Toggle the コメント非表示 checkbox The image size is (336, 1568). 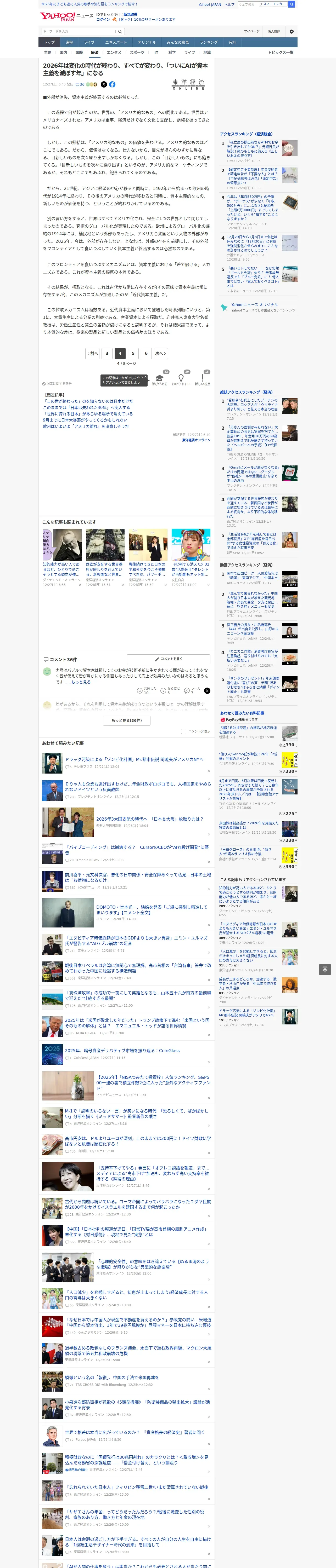[183, 732]
